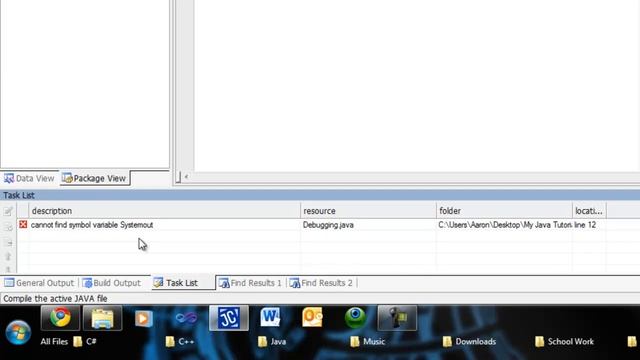Screen dimensions: 640x360
Task: Open Google Chrome from the taskbar
Action: click(60, 318)
